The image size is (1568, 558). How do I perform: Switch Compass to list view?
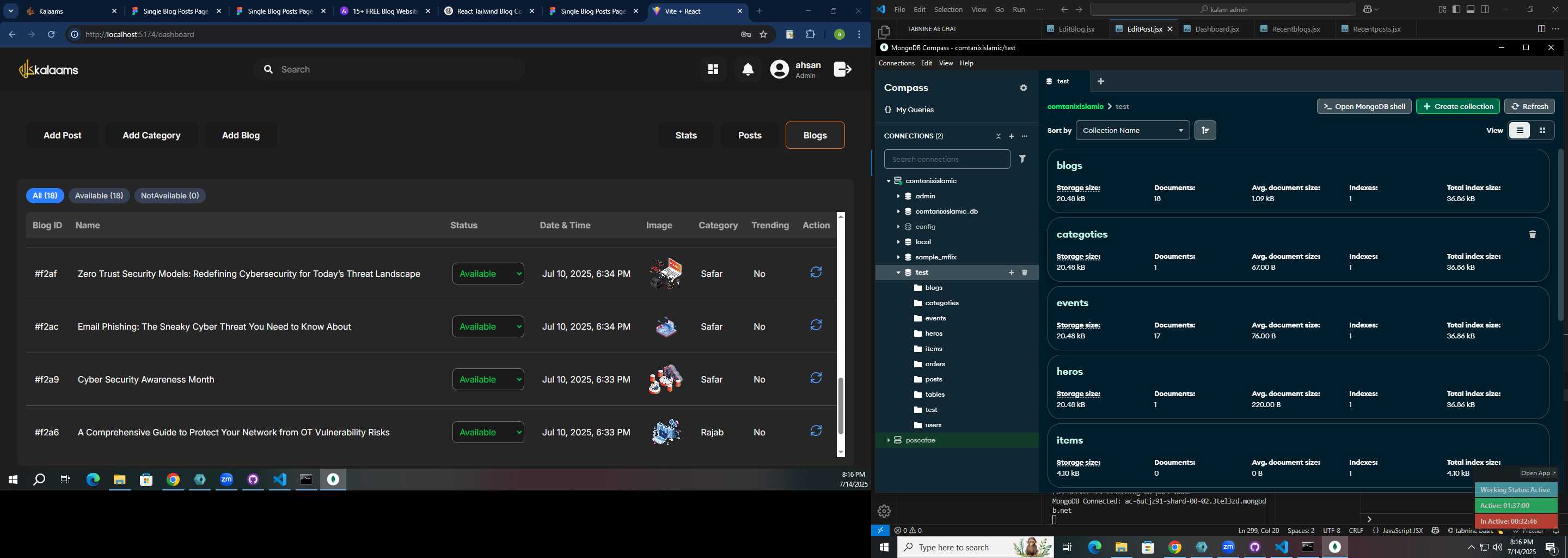tap(1520, 130)
